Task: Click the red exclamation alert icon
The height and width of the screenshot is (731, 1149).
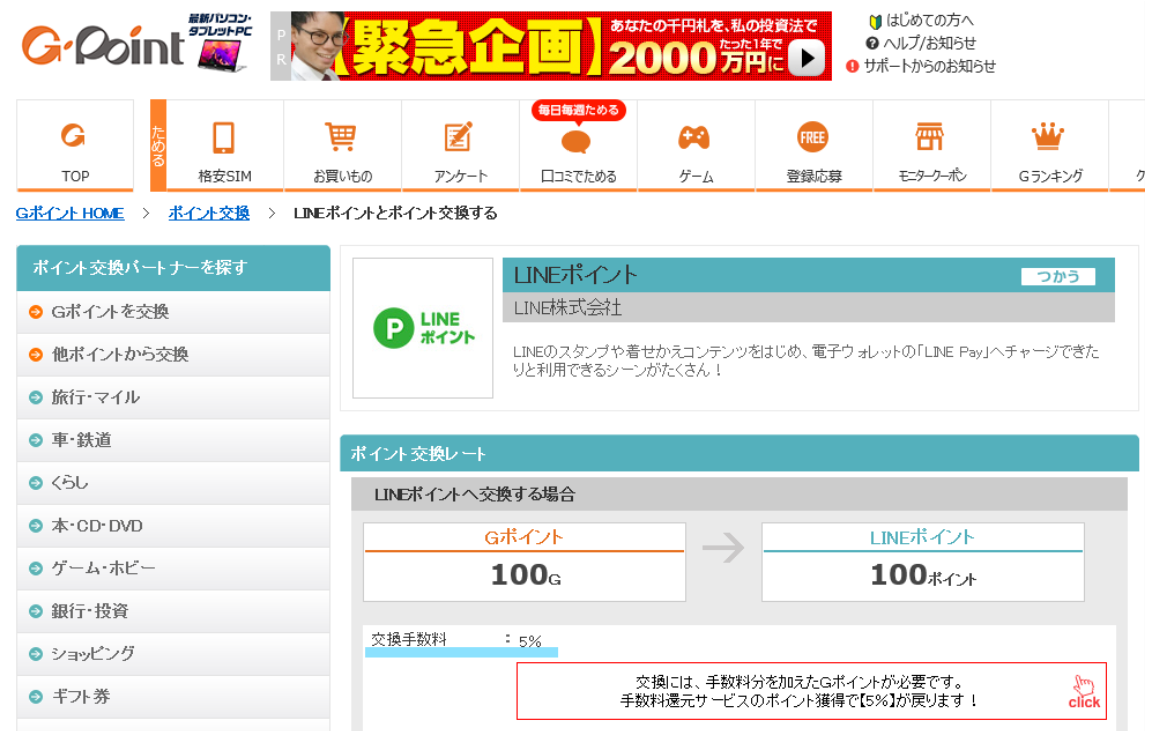Action: (852, 67)
